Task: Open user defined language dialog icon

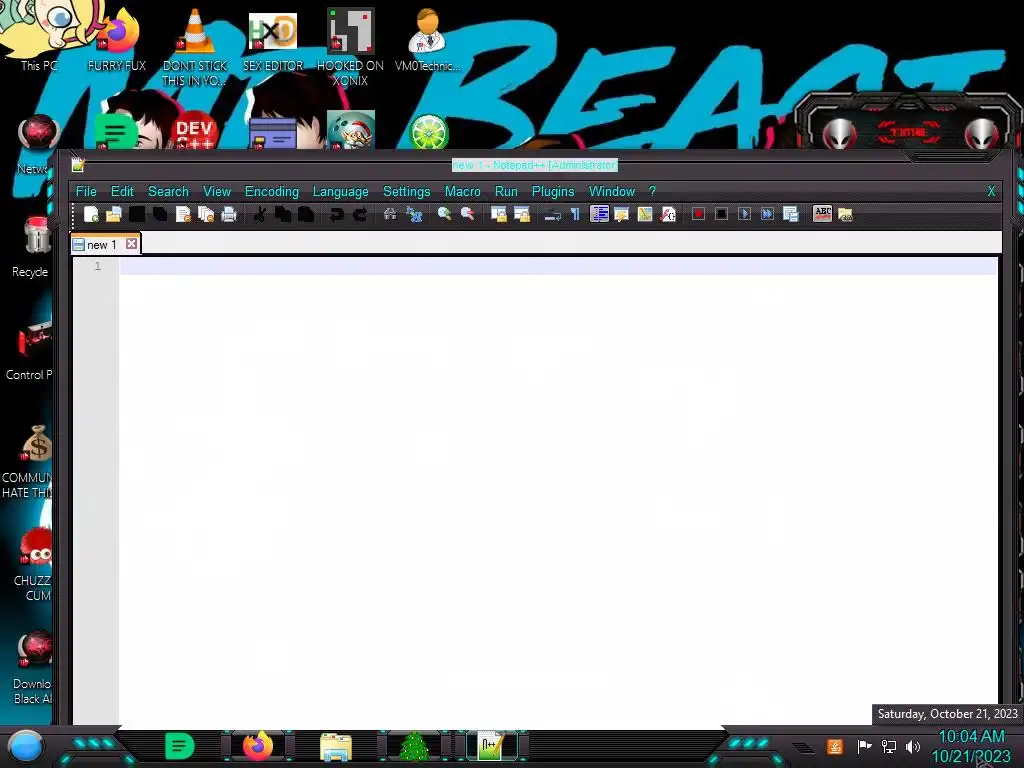Action: click(x=622, y=214)
